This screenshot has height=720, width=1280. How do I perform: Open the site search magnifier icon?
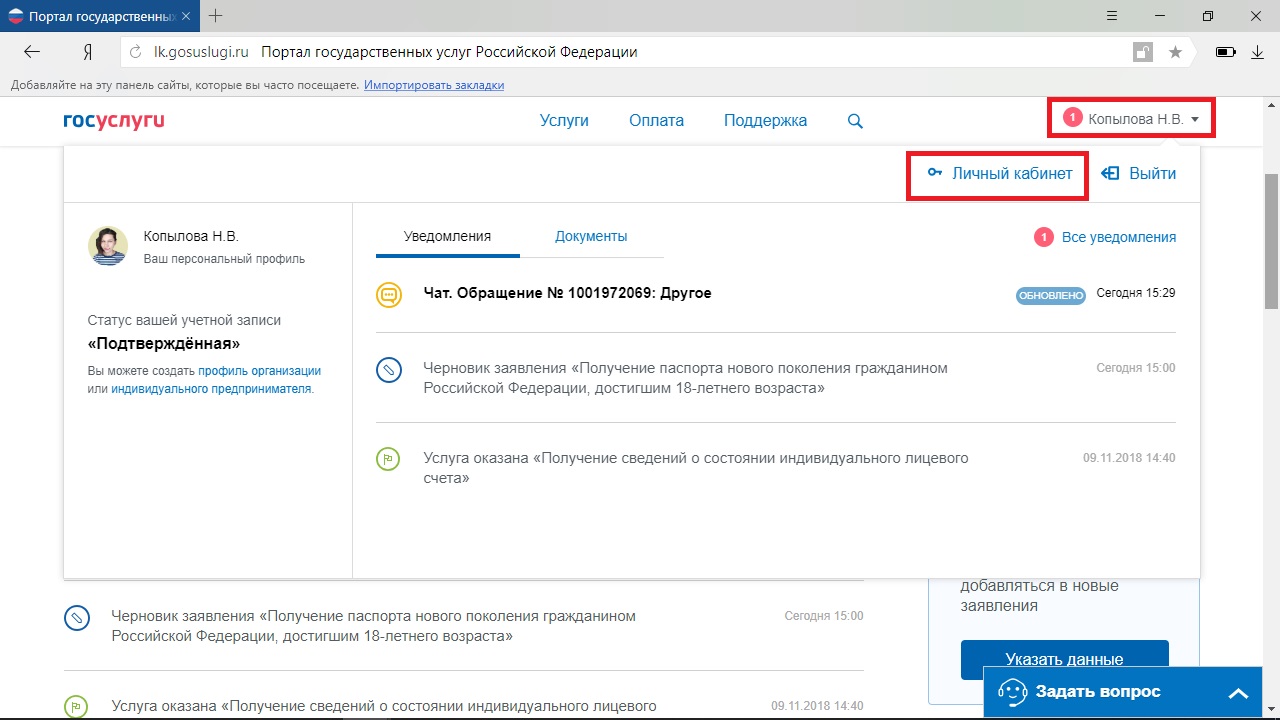[x=855, y=121]
